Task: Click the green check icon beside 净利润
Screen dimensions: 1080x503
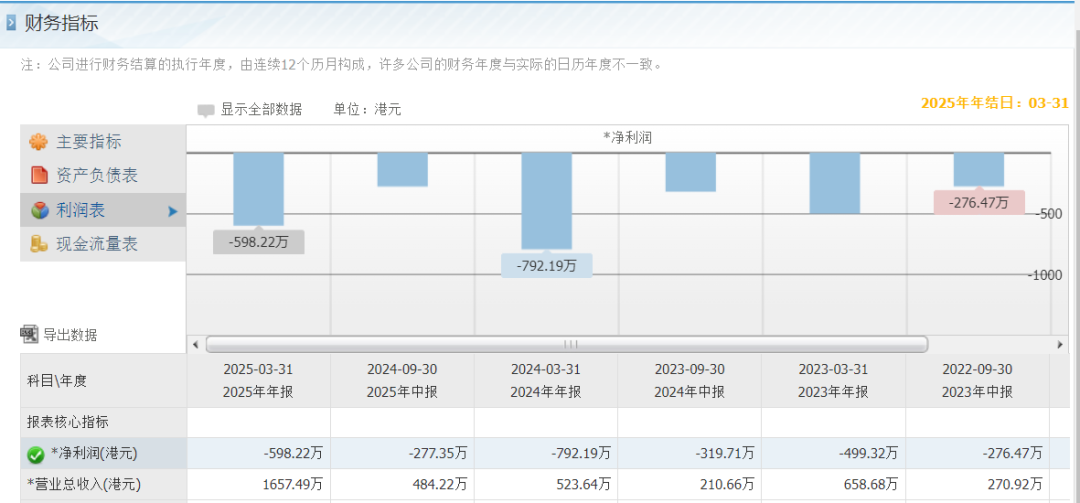Action: point(36,454)
